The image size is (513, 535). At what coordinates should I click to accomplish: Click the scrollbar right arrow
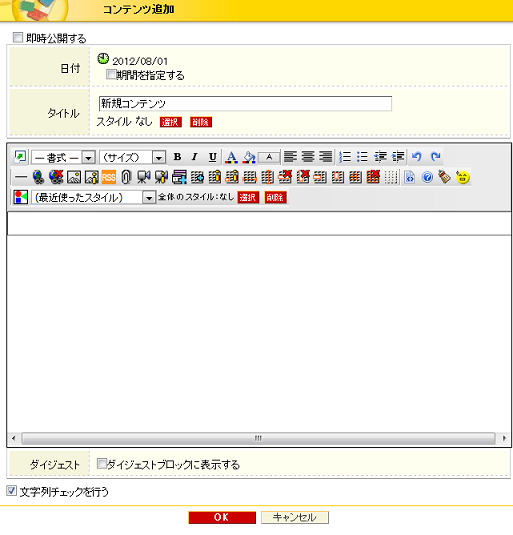point(504,438)
